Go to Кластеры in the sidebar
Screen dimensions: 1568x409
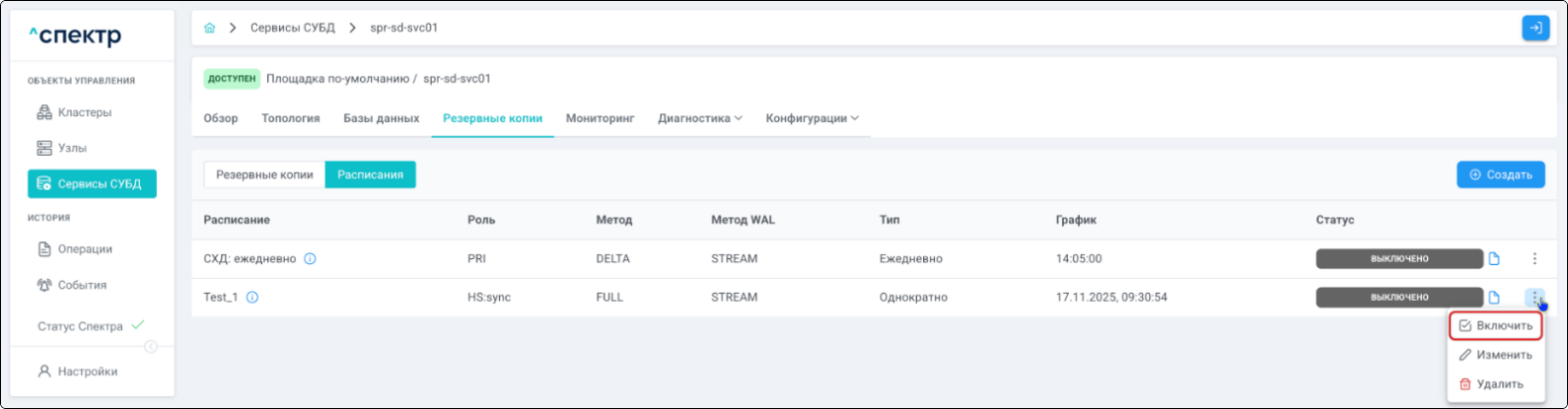tap(84, 112)
